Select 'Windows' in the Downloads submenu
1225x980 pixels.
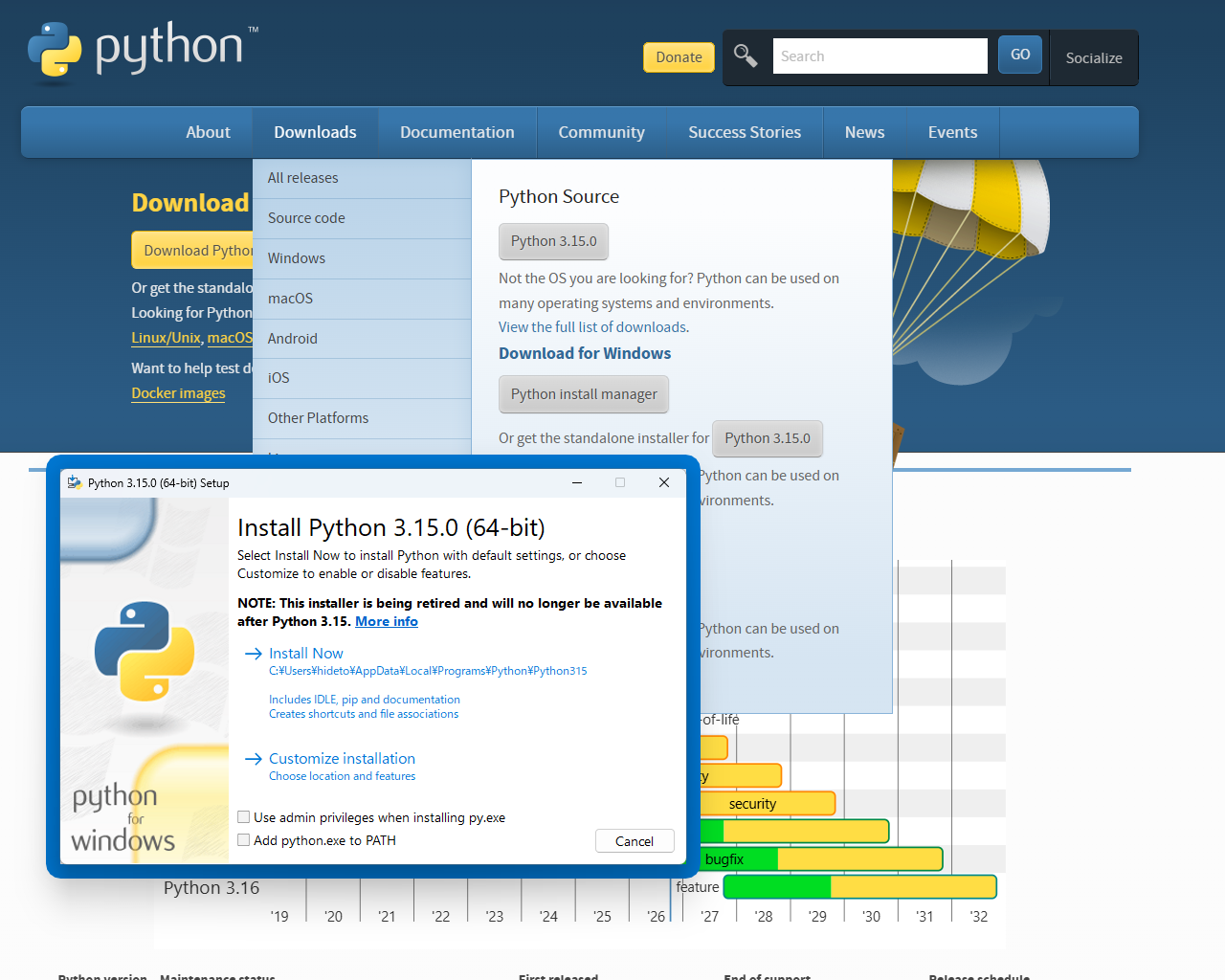click(362, 258)
